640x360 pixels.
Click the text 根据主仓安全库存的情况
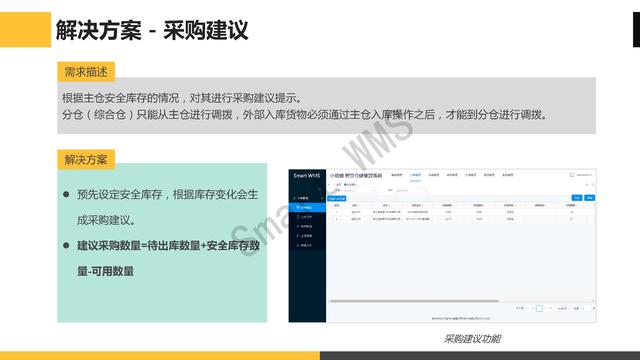pyautogui.click(x=120, y=98)
